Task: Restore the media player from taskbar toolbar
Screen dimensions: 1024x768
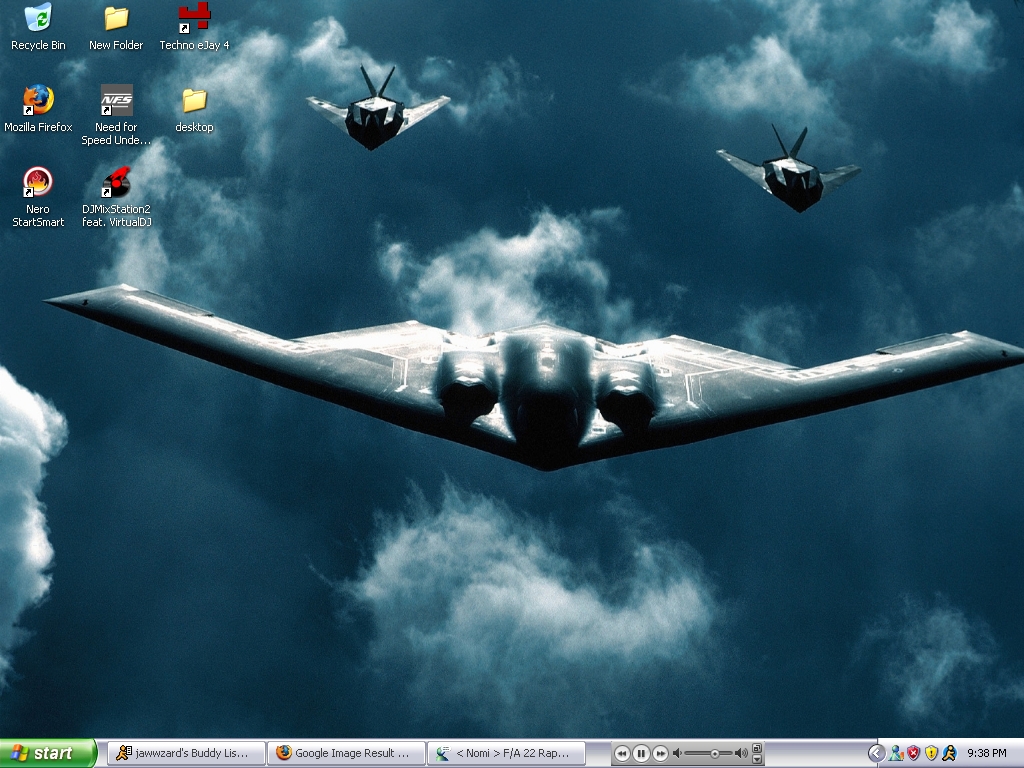Action: coord(757,748)
